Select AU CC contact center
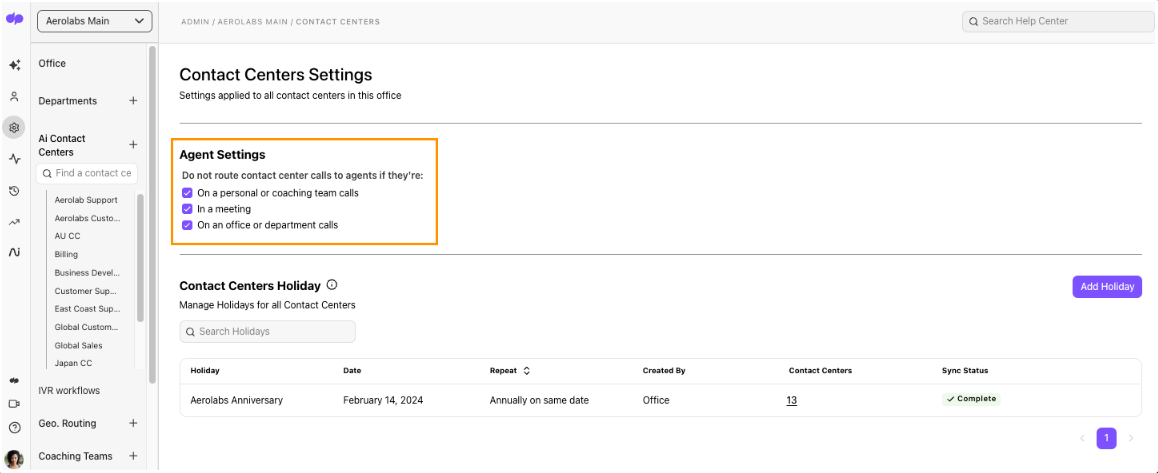Screen dimensions: 1158x473 pos(67,236)
